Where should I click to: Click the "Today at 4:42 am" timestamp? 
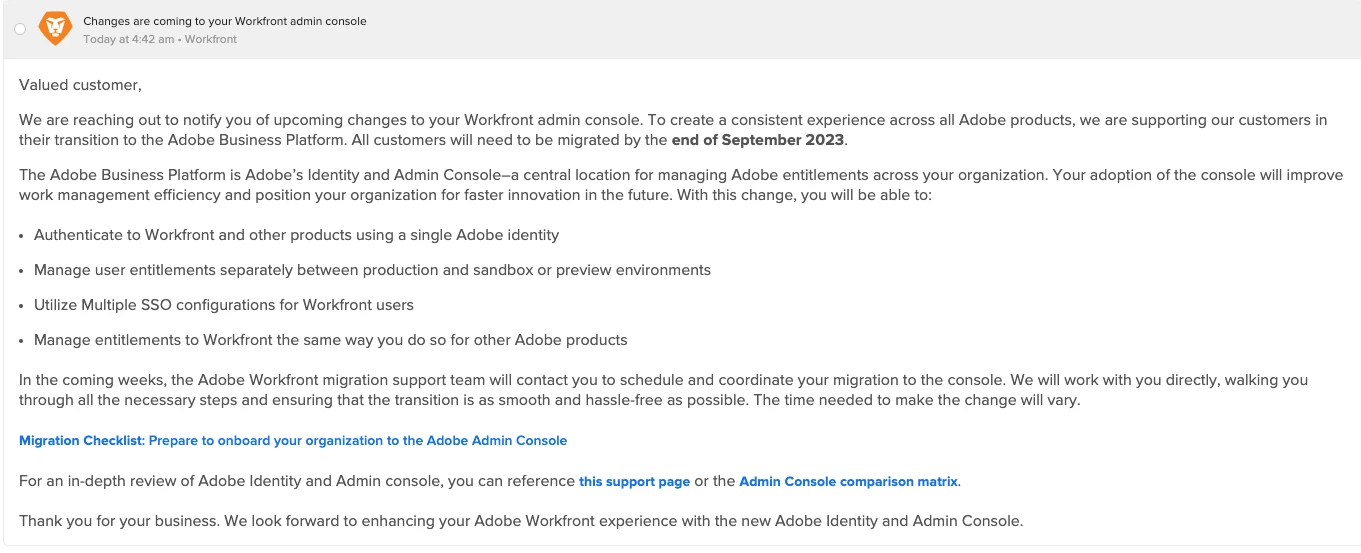click(x=130, y=40)
